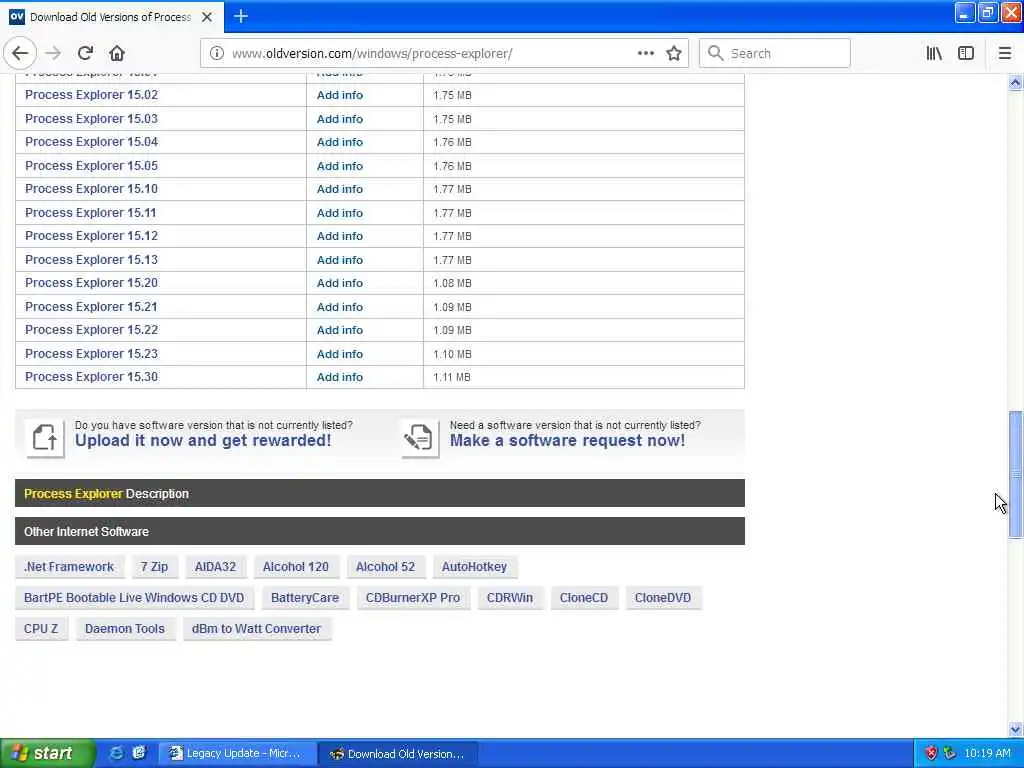The image size is (1024, 768).
Task: Open the Alcohol 52 tag
Action: [385, 567]
